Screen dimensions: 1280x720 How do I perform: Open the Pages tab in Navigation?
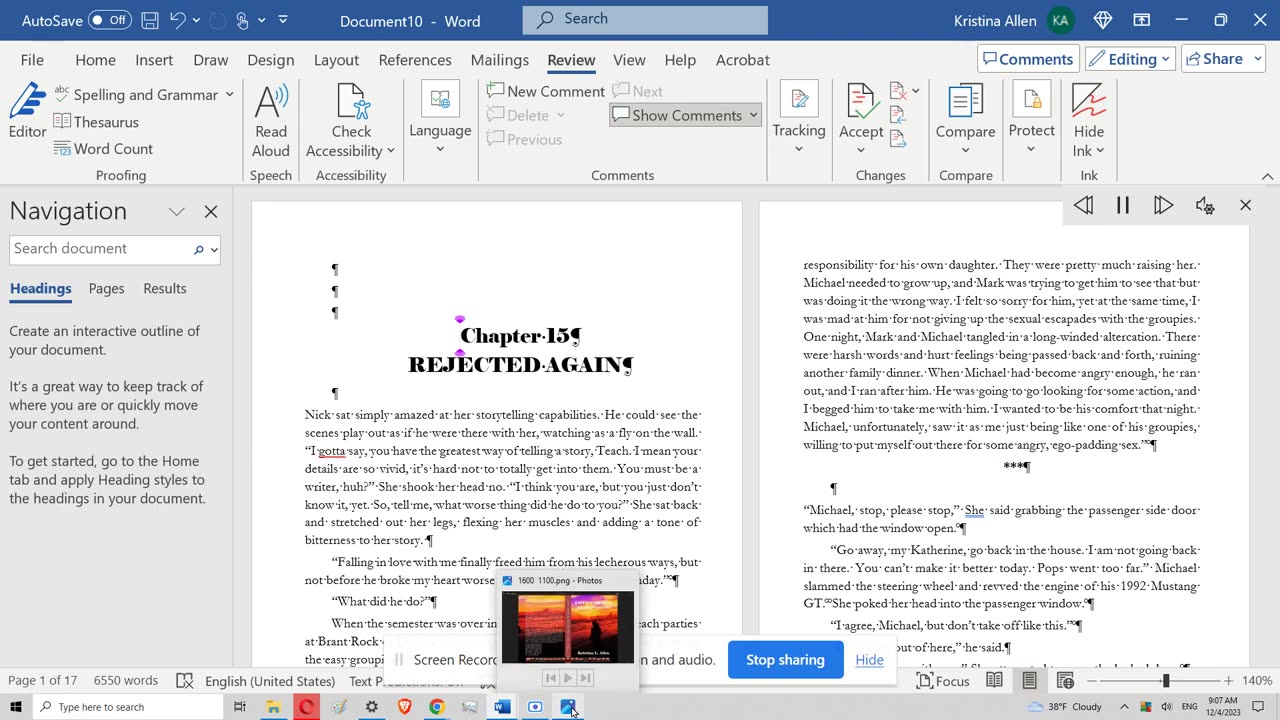(106, 289)
